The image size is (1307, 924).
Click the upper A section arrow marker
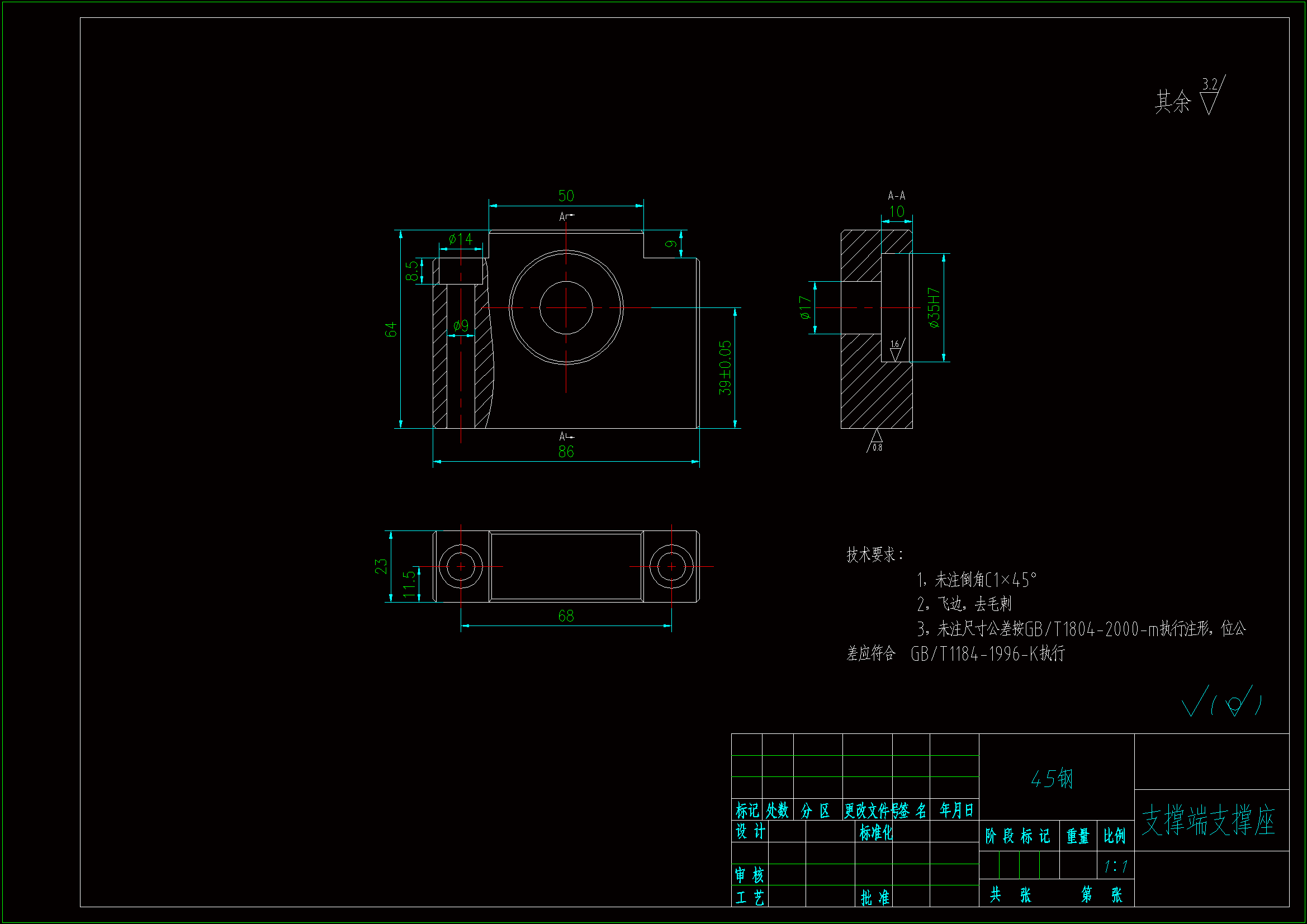(x=566, y=216)
